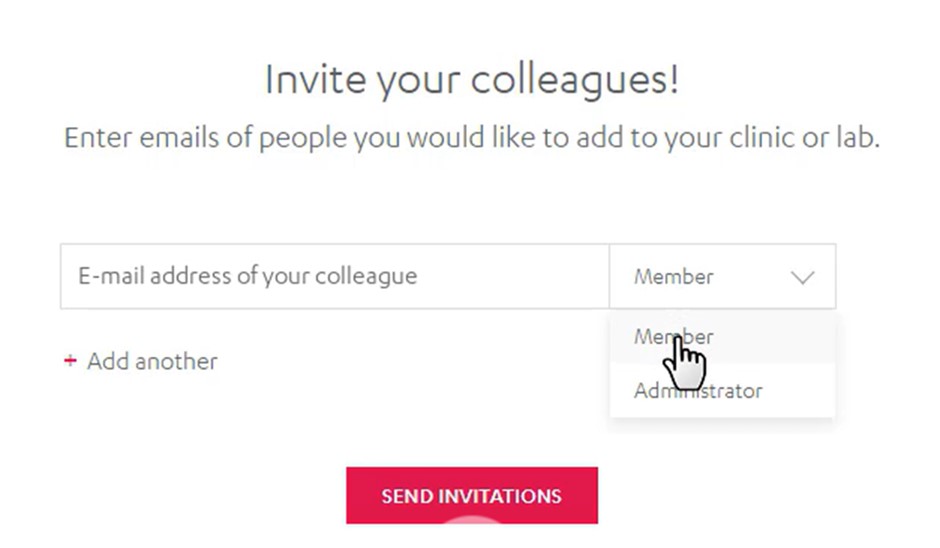Click the red plus icon
Viewport: 940px width, 548px height.
(70, 362)
